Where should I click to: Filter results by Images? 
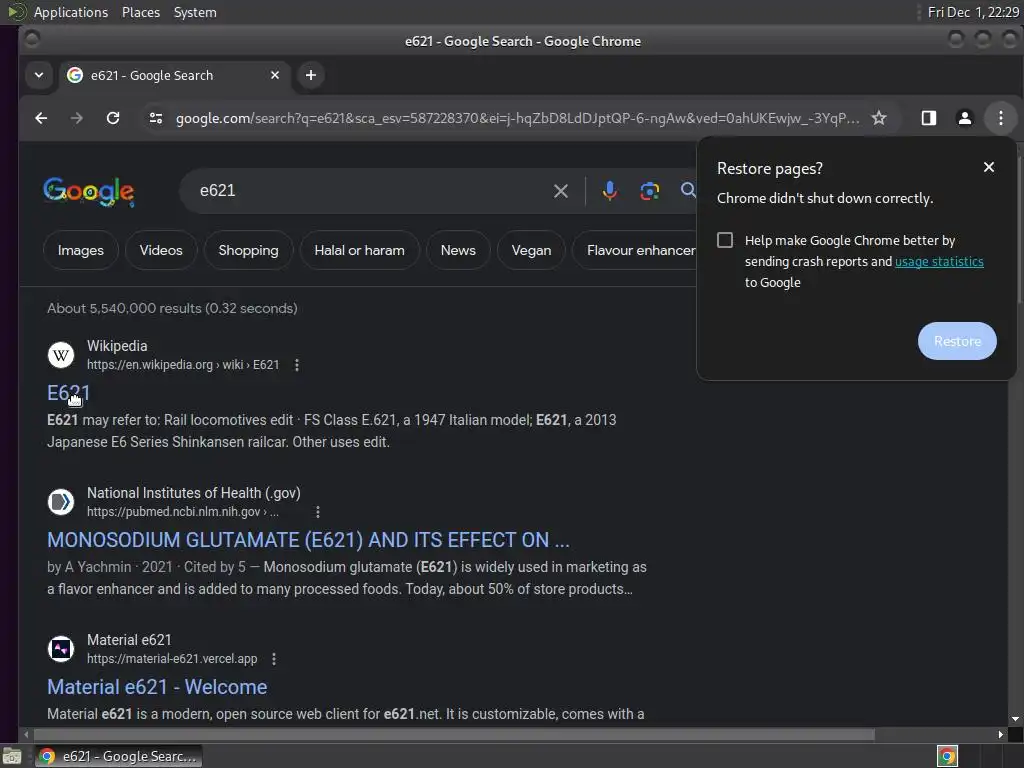pos(80,250)
